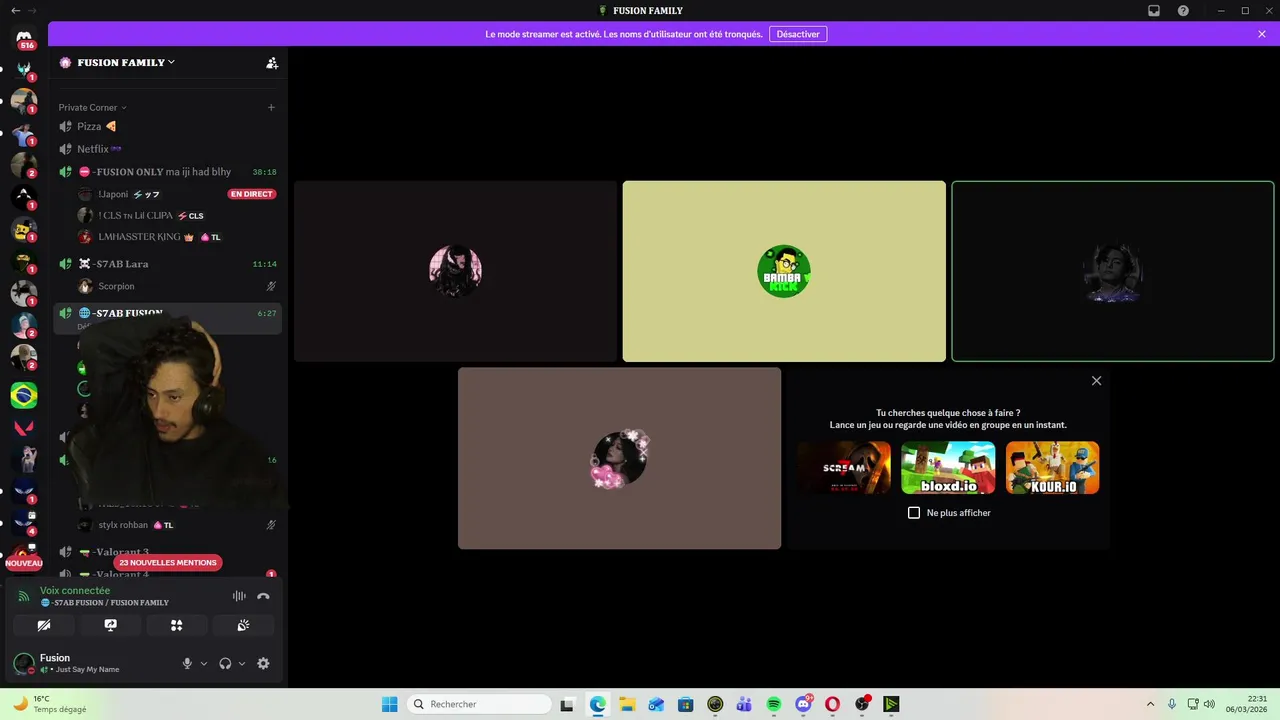Open the soundboard button
The image size is (1280, 720).
click(x=243, y=625)
